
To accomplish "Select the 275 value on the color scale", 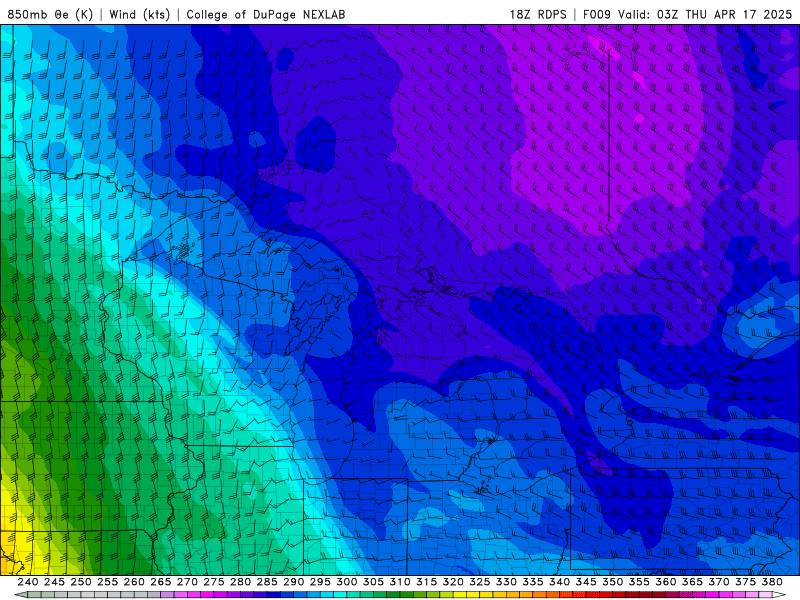I will click(214, 582).
